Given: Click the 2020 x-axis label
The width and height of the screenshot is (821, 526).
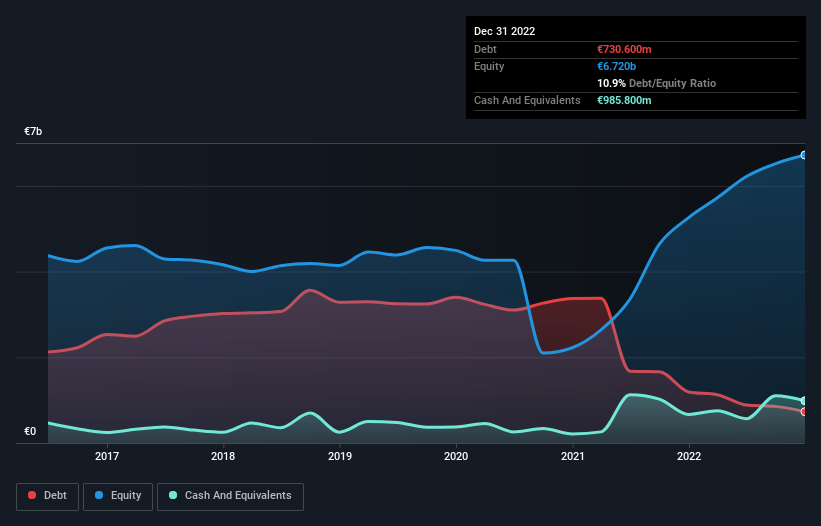Looking at the screenshot, I should click(456, 456).
